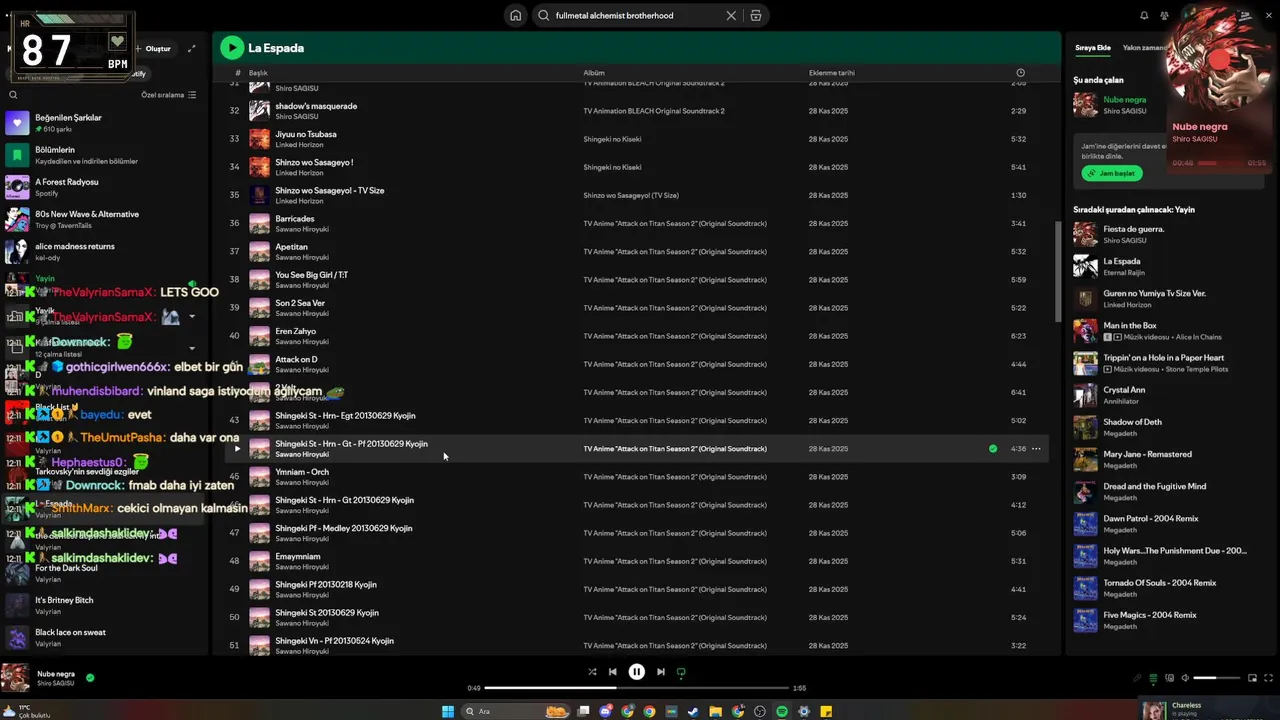Skip to the previous track
Image resolution: width=1280 pixels, height=720 pixels.
click(x=613, y=672)
